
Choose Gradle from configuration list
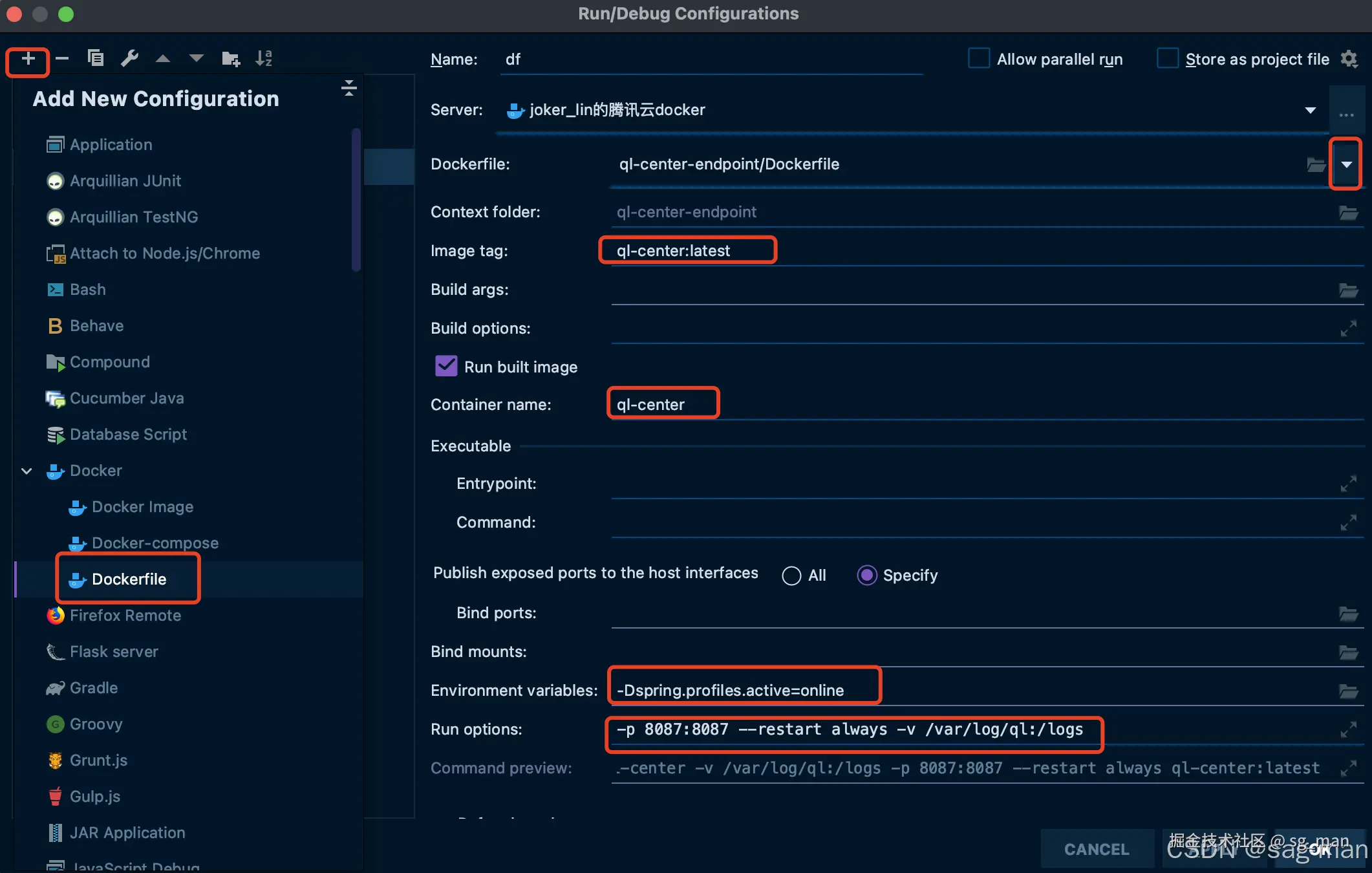[93, 688]
